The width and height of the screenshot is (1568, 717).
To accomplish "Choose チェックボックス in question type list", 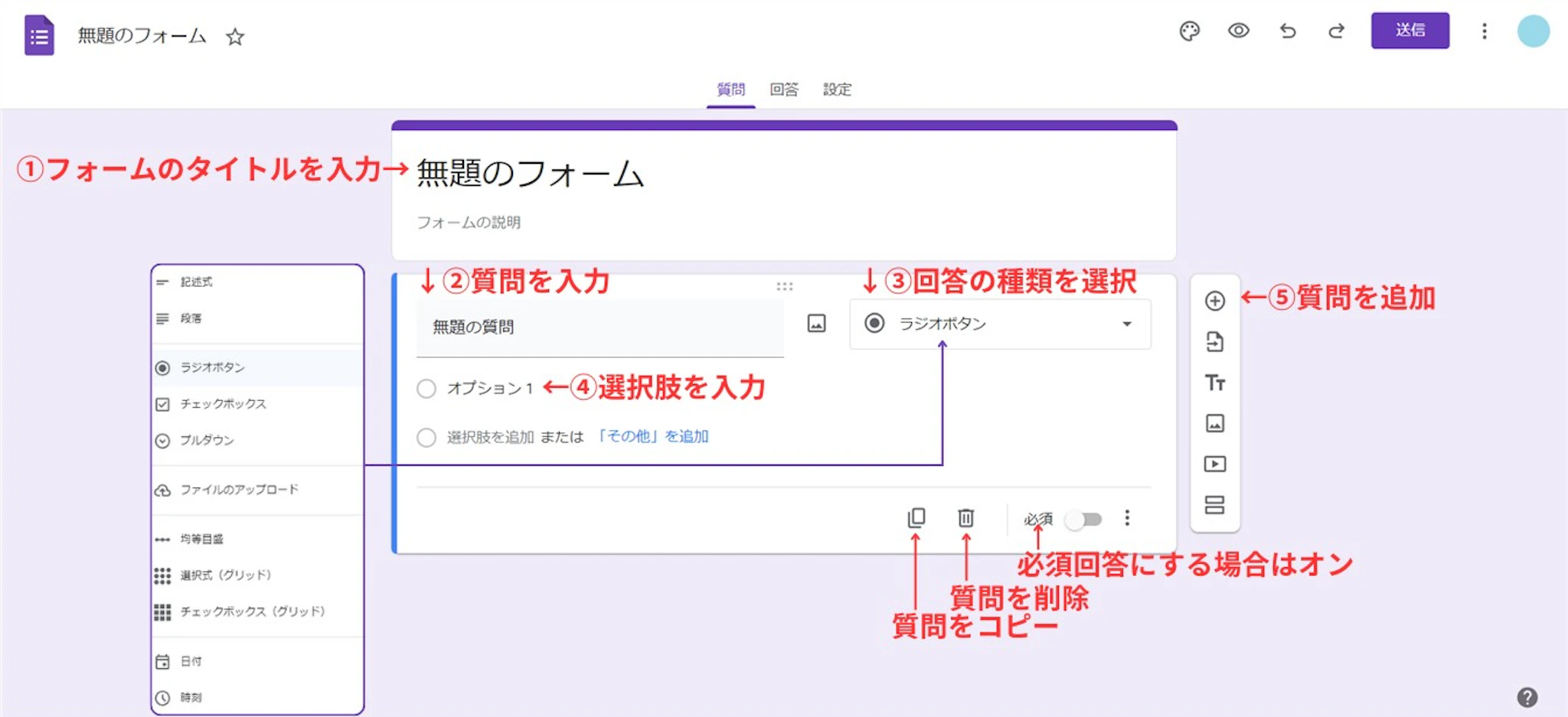I will [x=223, y=404].
